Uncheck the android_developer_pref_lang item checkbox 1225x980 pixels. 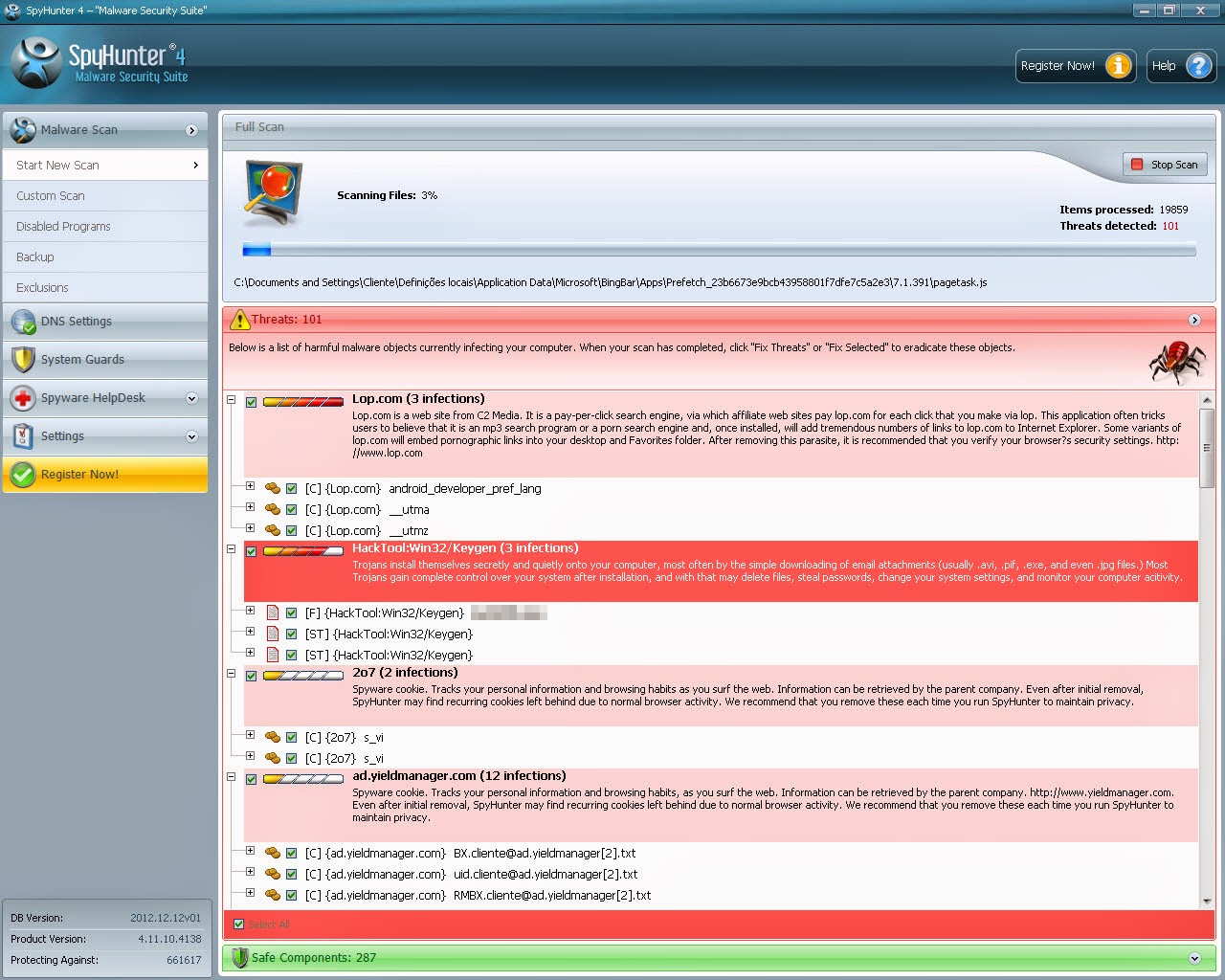[292, 488]
